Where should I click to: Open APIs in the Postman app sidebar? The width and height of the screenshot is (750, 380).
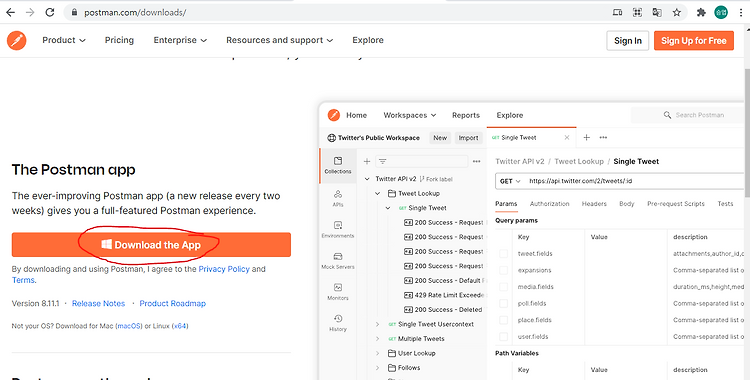coord(338,198)
